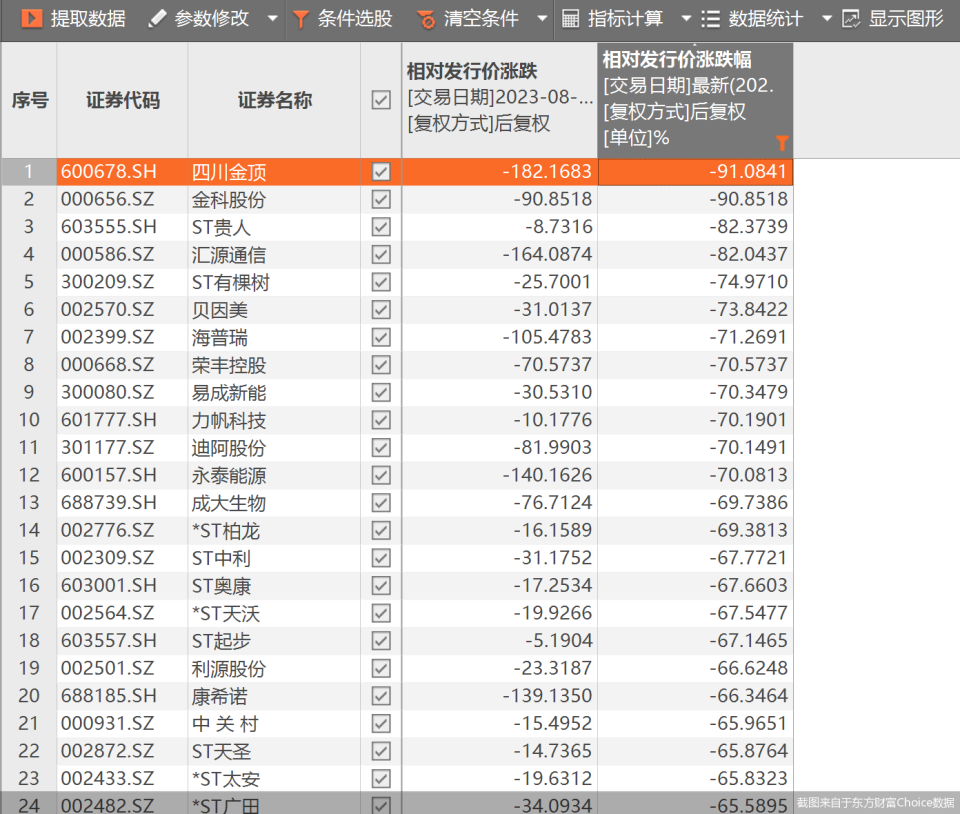This screenshot has width=960, height=814.
Task: Toggle the select-all checkbox in header
Action: click(381, 100)
